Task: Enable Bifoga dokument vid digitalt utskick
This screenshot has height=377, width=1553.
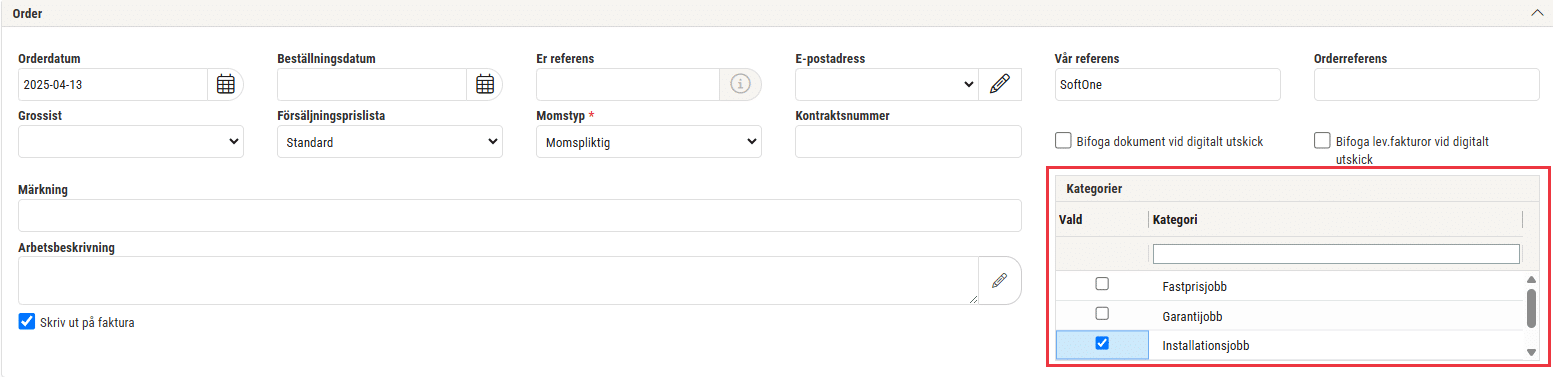Action: click(1063, 141)
